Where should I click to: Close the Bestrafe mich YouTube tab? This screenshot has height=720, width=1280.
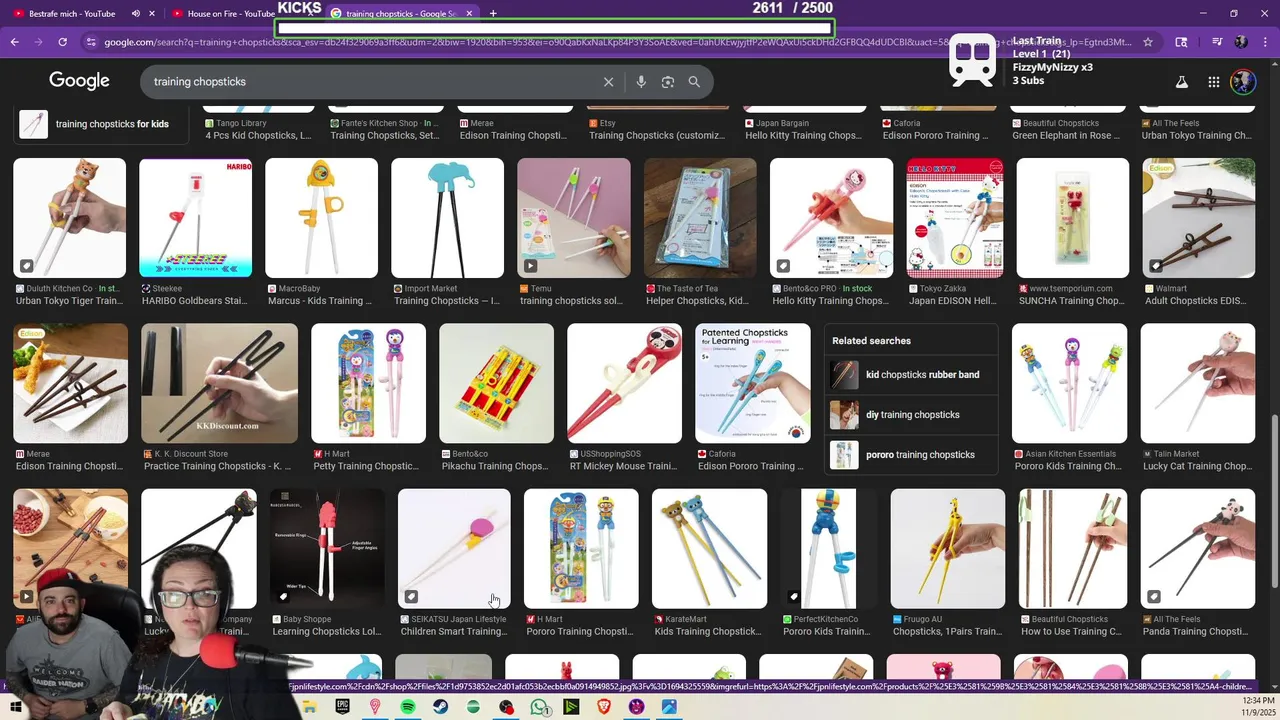(x=153, y=14)
